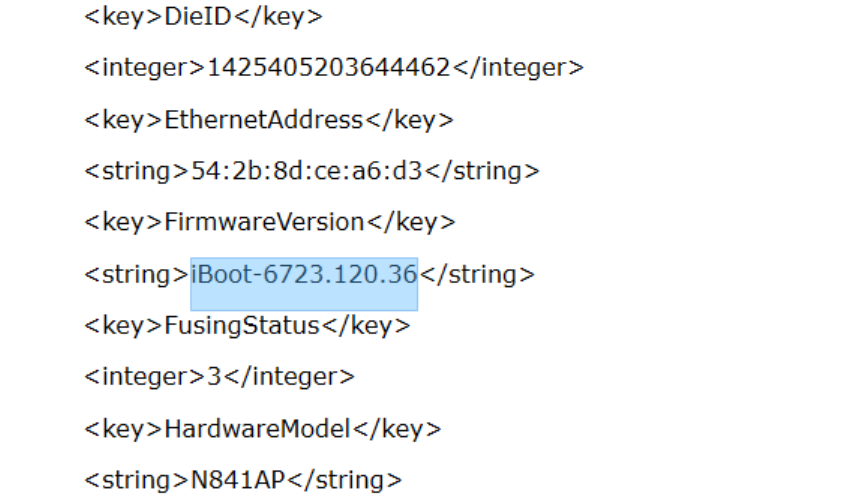Click the closing string tag after iBoot-6723.120.36
Viewport: 864px width, 502px height.
(476, 274)
